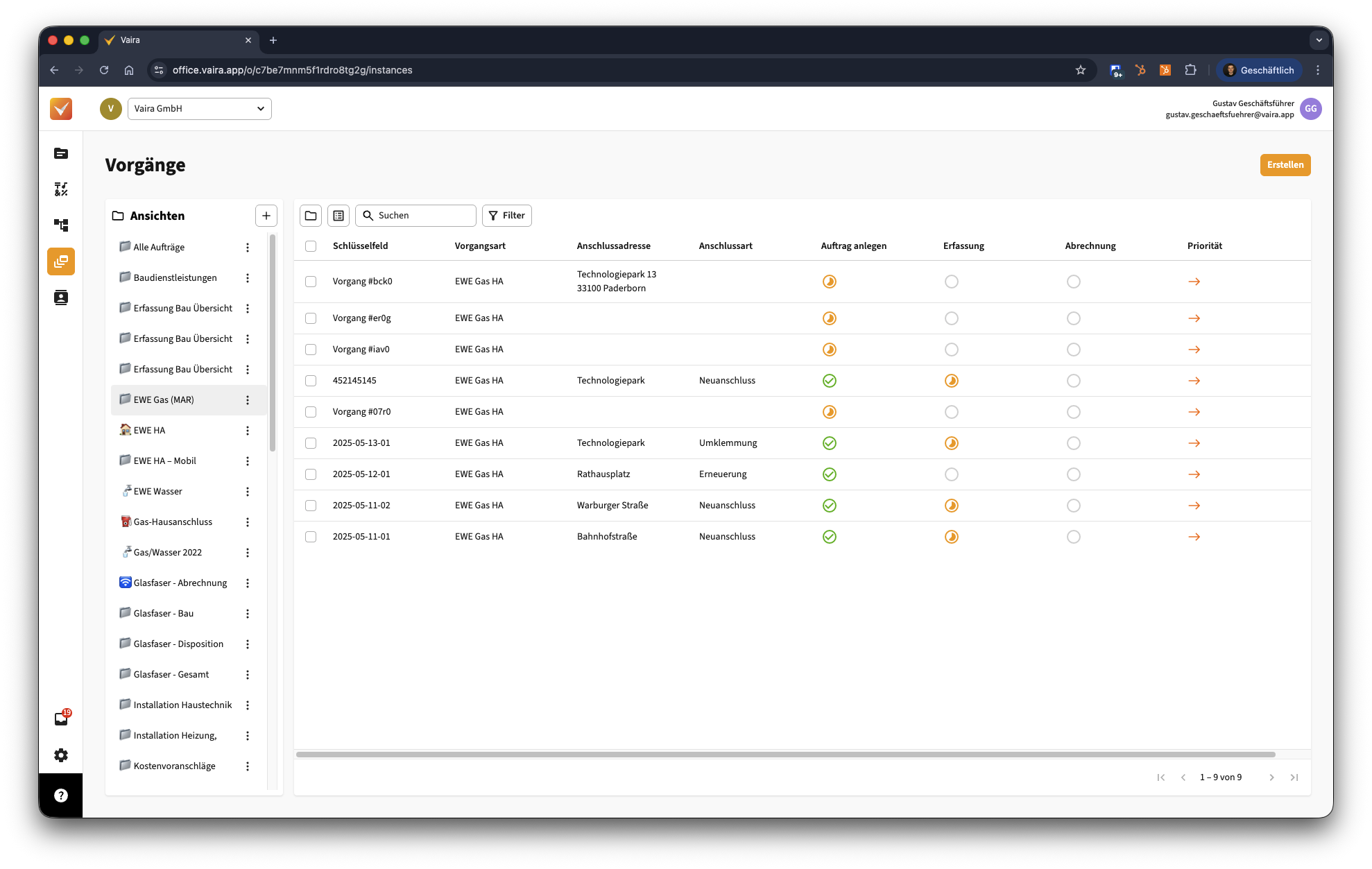Tick the select-all checkbox in the table header
The width and height of the screenshot is (1372, 869).
[311, 246]
